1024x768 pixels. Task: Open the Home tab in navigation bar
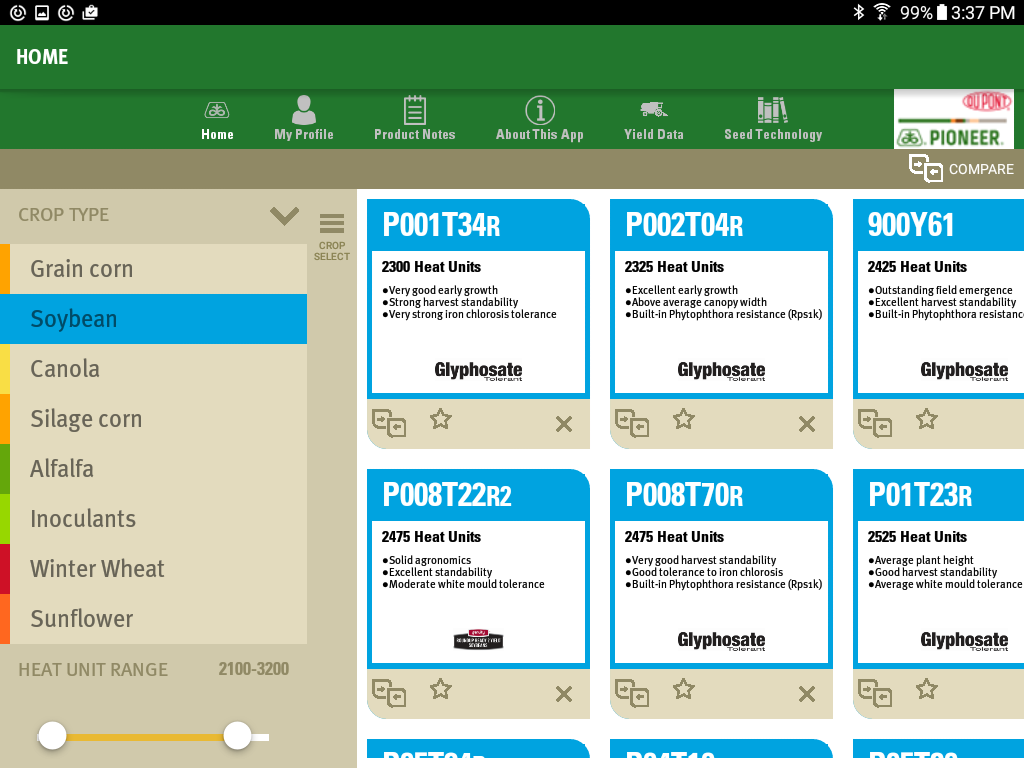tap(217, 121)
